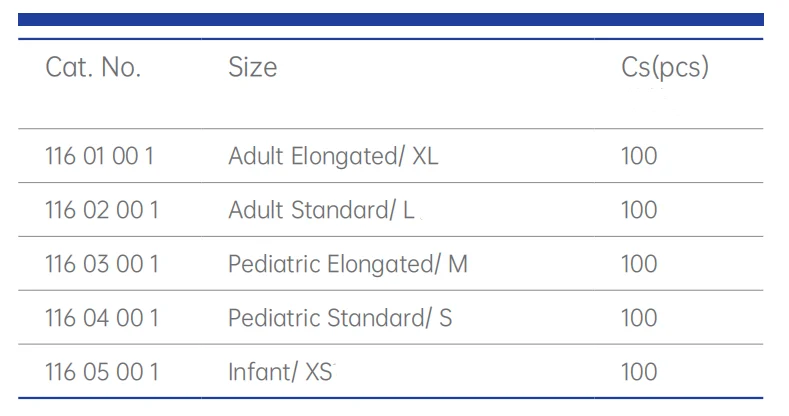The height and width of the screenshot is (416, 789).
Task: Select catalog number 116 03 00 1
Action: click(x=102, y=264)
